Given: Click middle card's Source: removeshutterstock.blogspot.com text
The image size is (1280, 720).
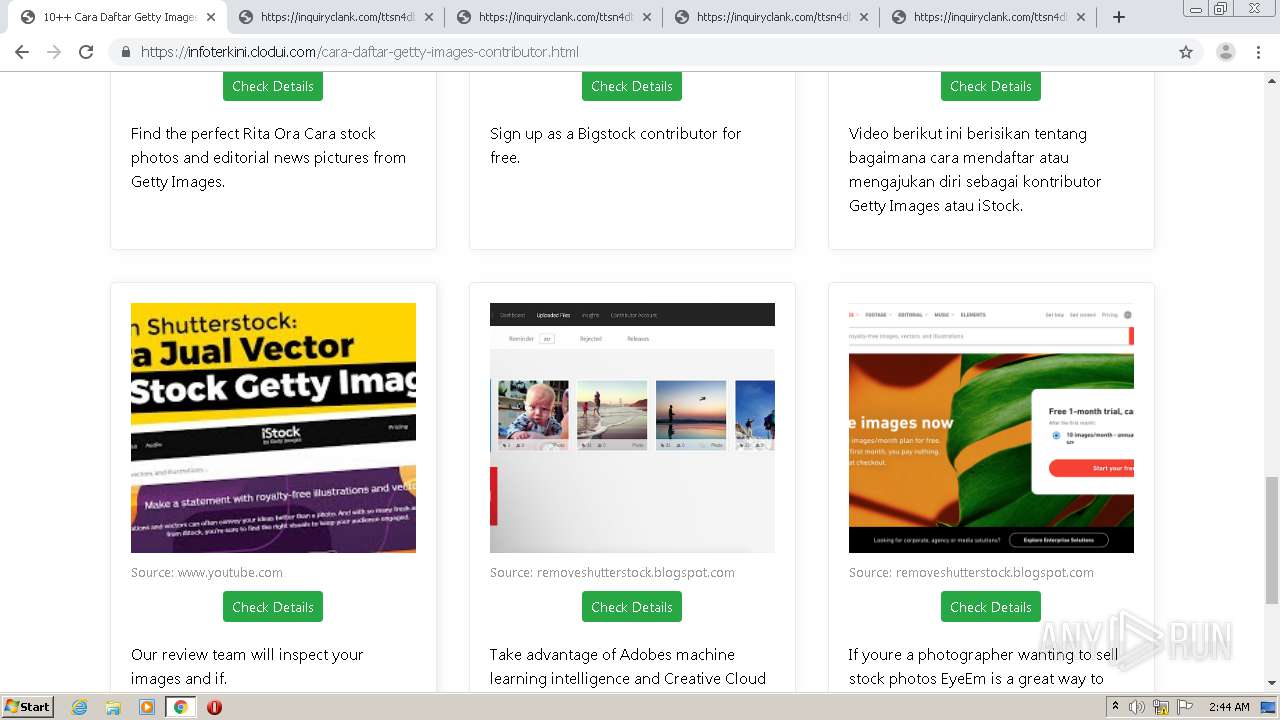Looking at the screenshot, I should (612, 573).
